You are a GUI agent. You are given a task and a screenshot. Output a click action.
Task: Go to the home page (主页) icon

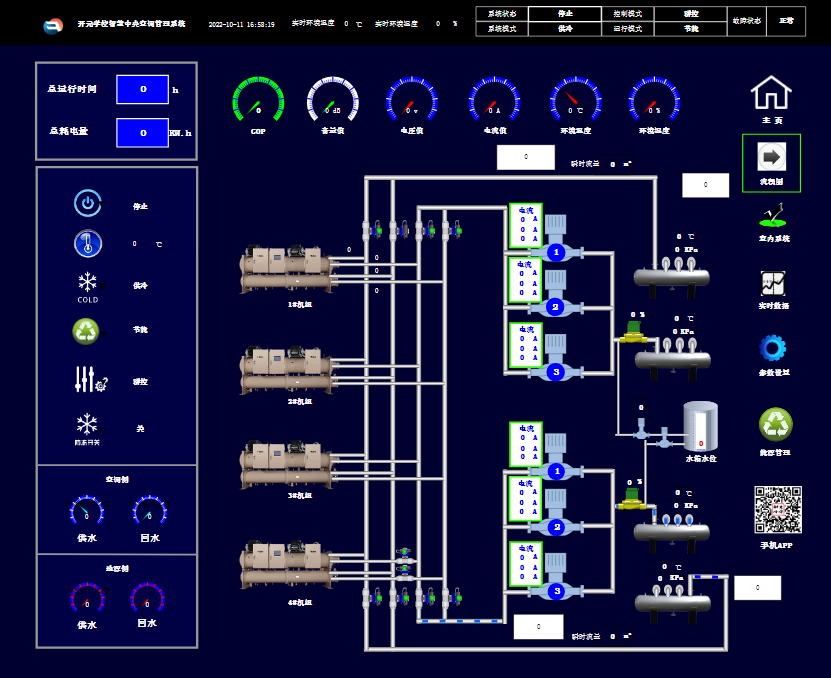coord(770,93)
